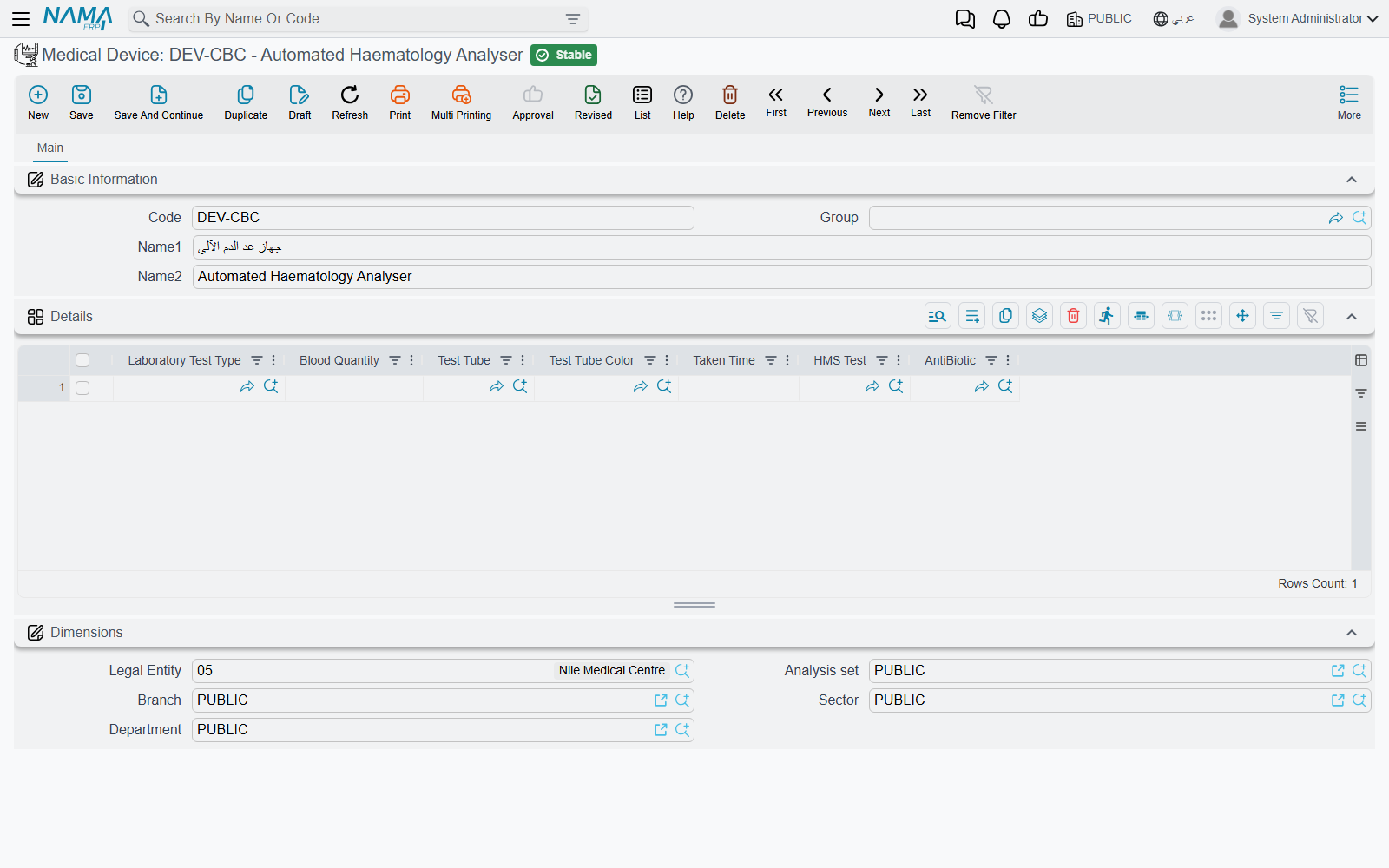Image resolution: width=1389 pixels, height=868 pixels.
Task: Open the chat messages icon
Action: coord(964,18)
